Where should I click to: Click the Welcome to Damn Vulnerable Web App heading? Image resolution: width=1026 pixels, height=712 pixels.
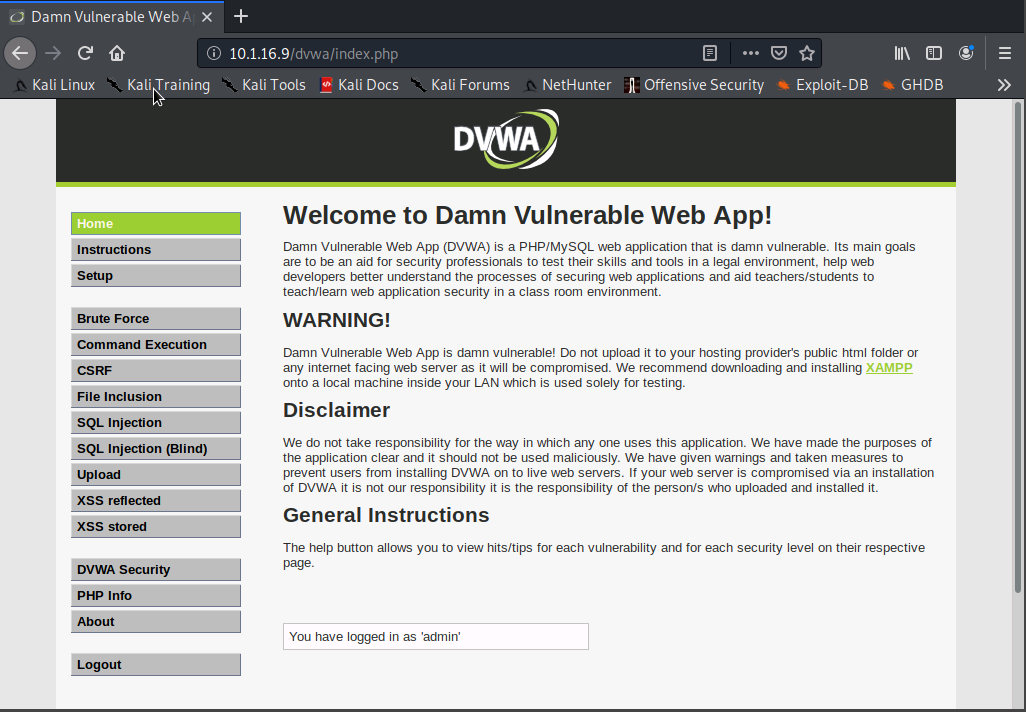(x=527, y=215)
